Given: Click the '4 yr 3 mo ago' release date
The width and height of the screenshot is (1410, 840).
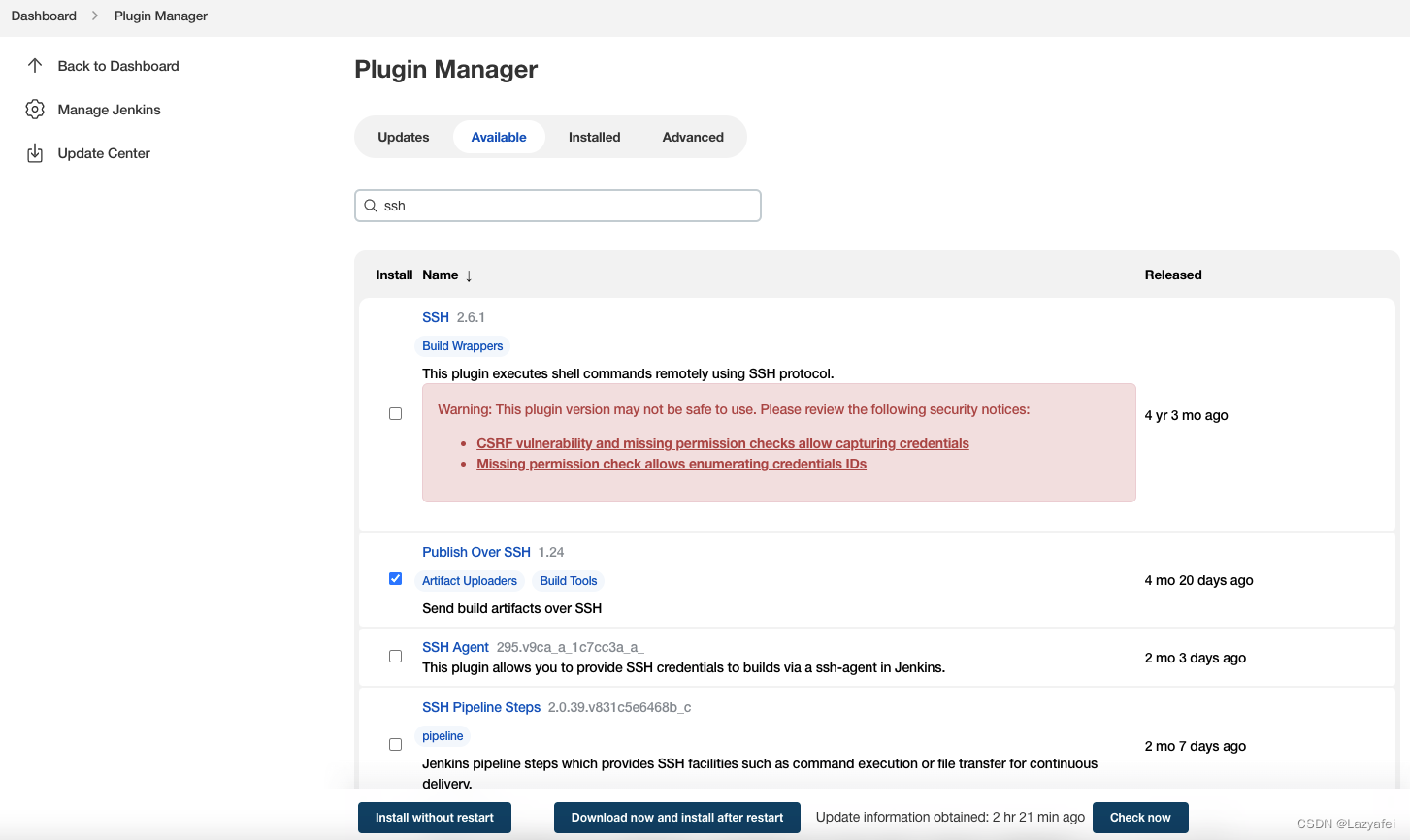Looking at the screenshot, I should click(x=1186, y=415).
